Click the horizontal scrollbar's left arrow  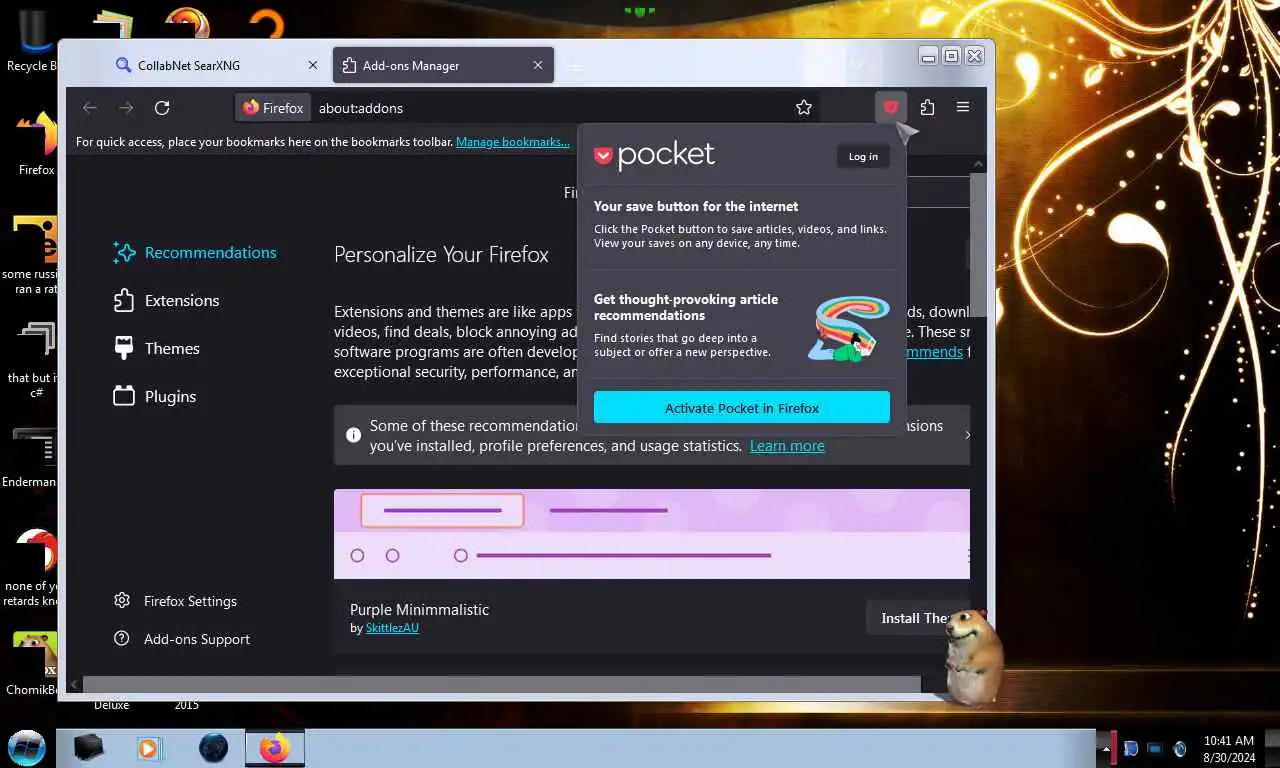pos(74,685)
